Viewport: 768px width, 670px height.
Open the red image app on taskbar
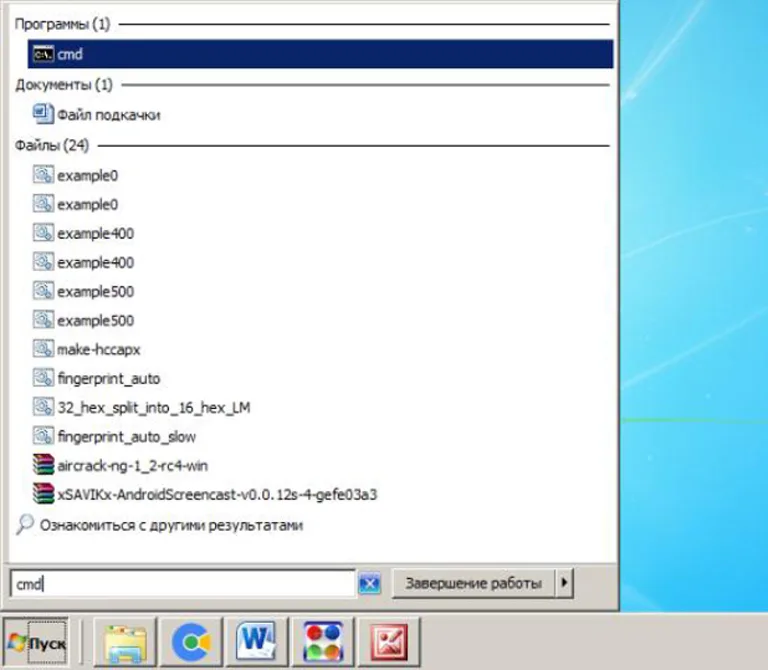pyautogui.click(x=389, y=642)
